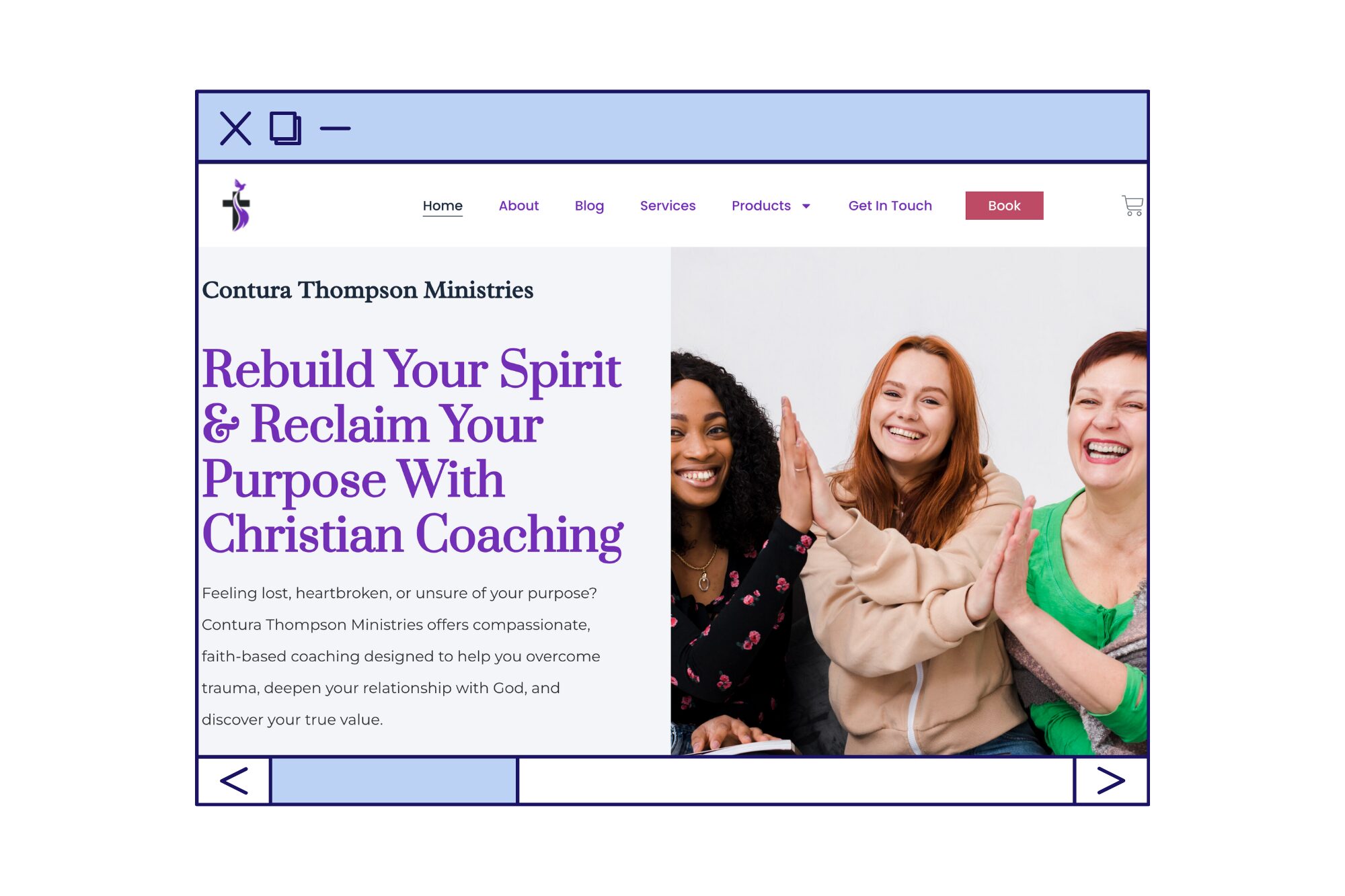Click the empty scrollbar track area
This screenshot has width=1345, height=896.
(796, 780)
